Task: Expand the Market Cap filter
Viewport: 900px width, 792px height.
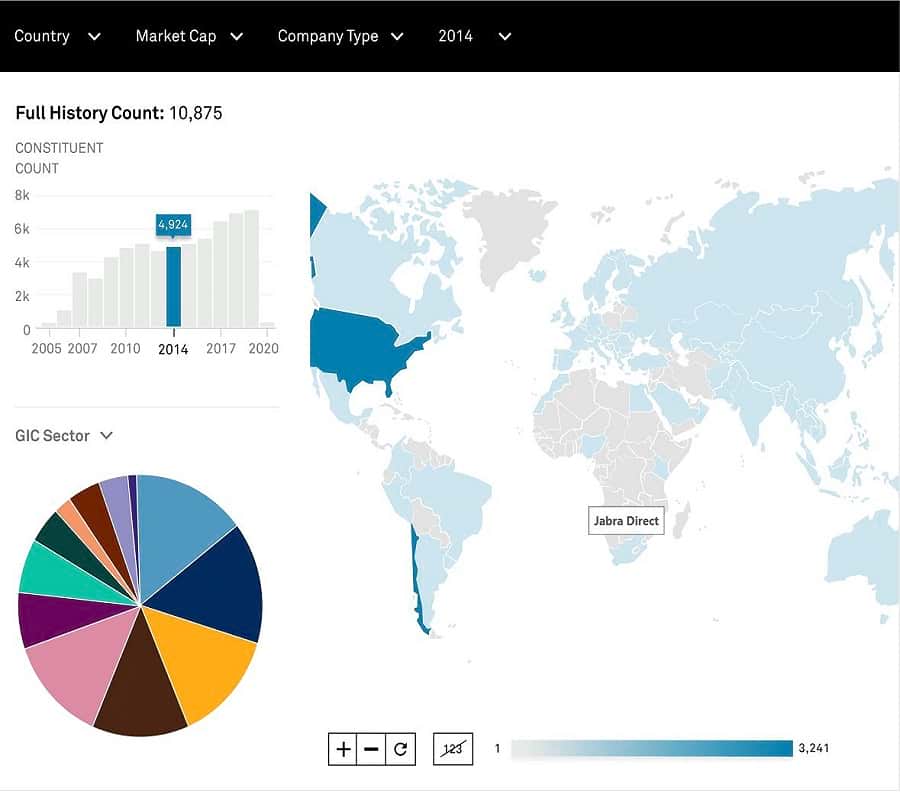Action: click(189, 36)
